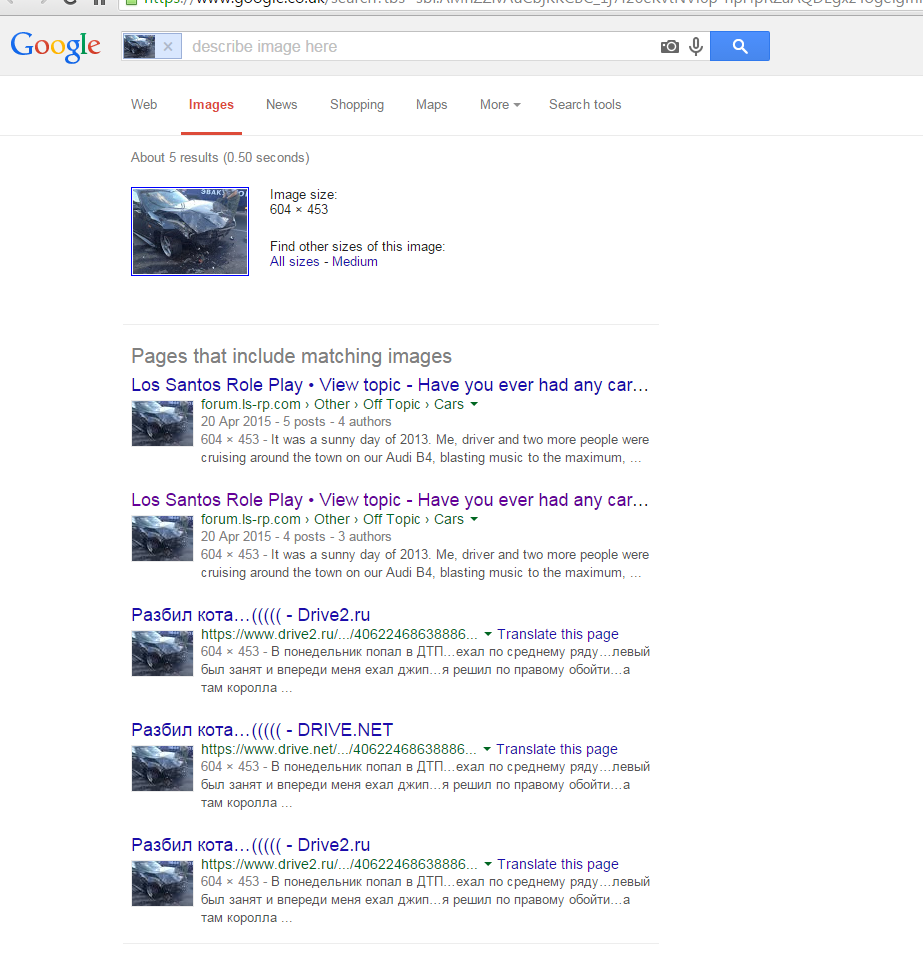Open 'Разбил кота - DRIVE.NET' result
923x954 pixels.
pyautogui.click(x=262, y=729)
